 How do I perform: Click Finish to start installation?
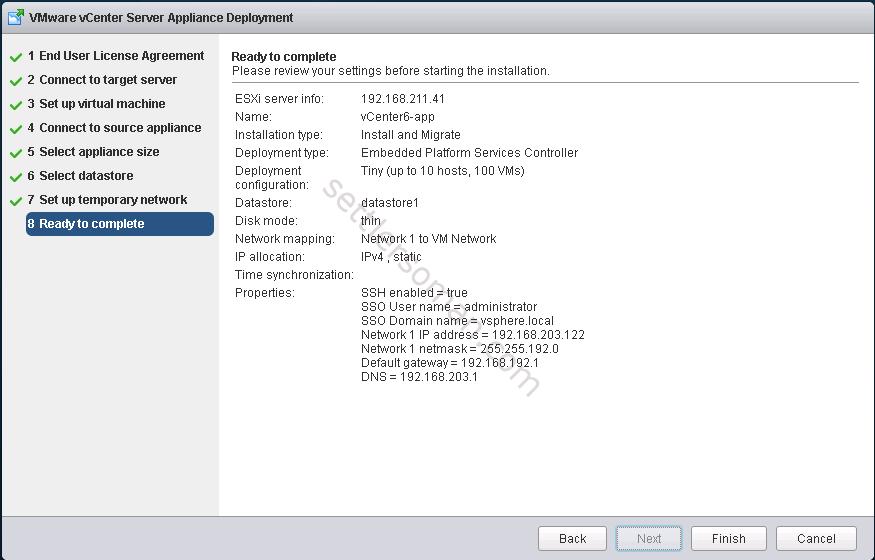(728, 538)
